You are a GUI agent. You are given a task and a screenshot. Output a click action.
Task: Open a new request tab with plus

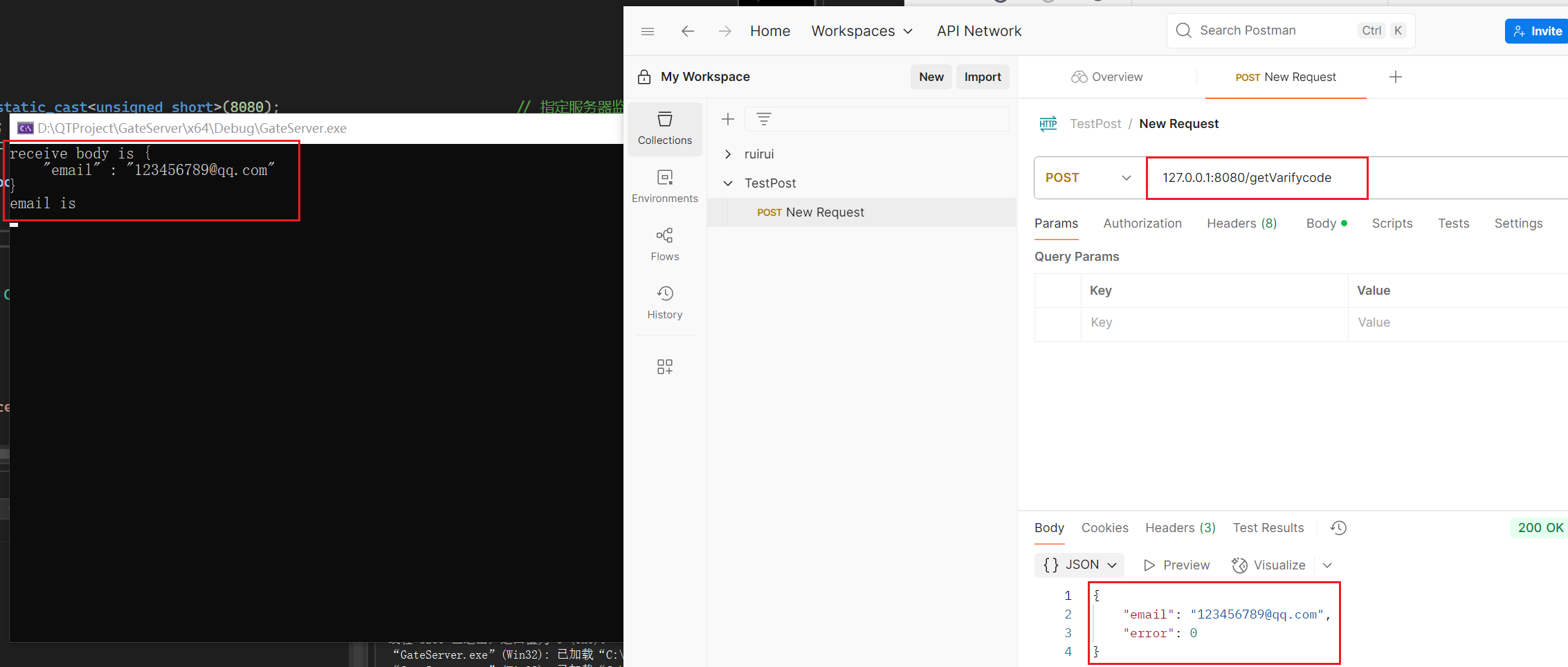pyautogui.click(x=1396, y=77)
